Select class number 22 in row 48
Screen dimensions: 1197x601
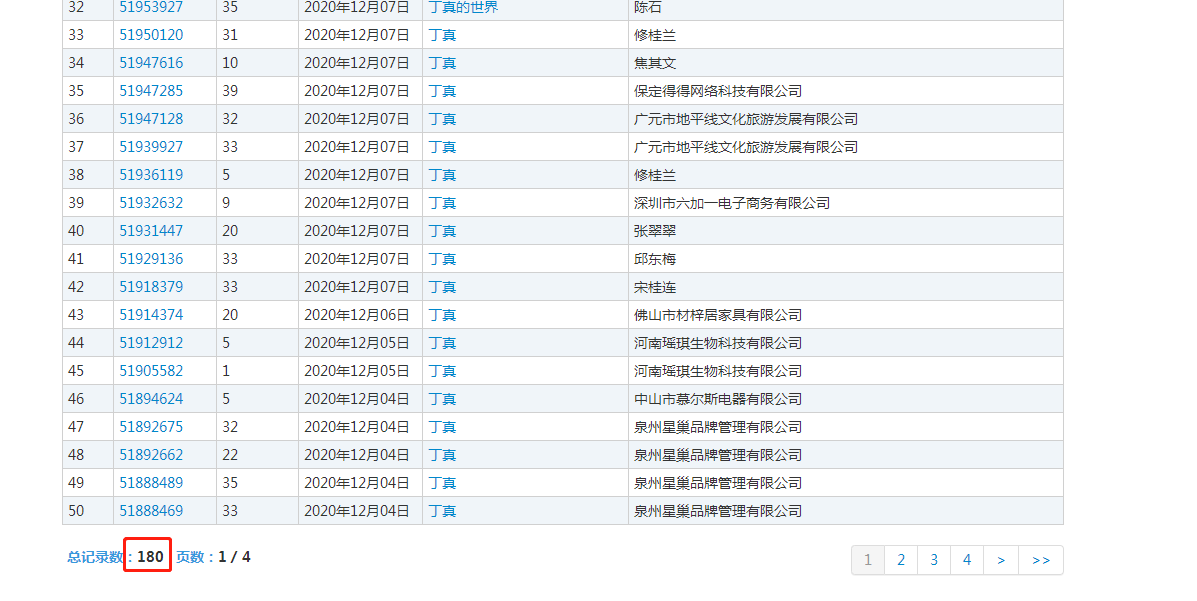(230, 455)
